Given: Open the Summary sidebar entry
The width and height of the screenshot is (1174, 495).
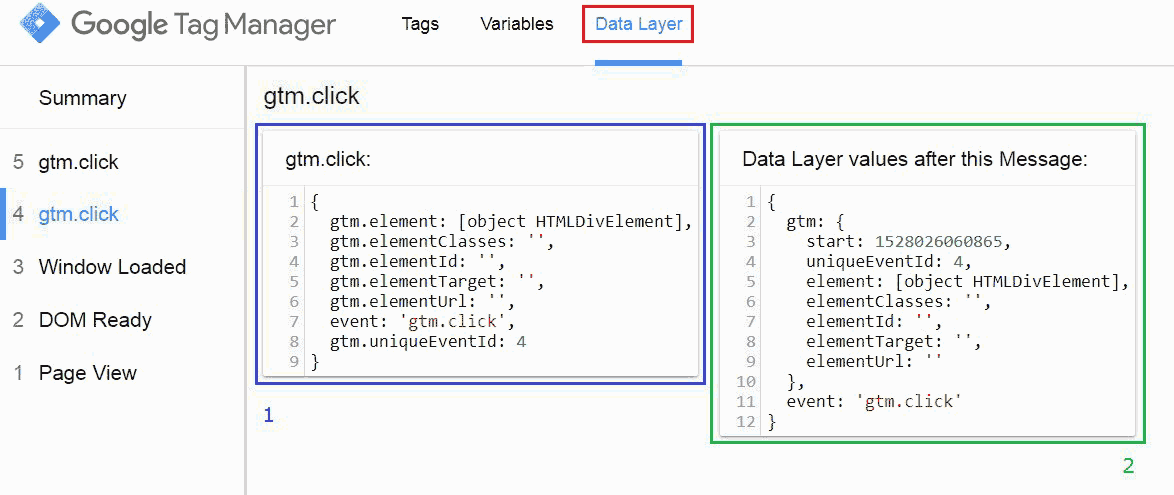Looking at the screenshot, I should click(x=82, y=98).
